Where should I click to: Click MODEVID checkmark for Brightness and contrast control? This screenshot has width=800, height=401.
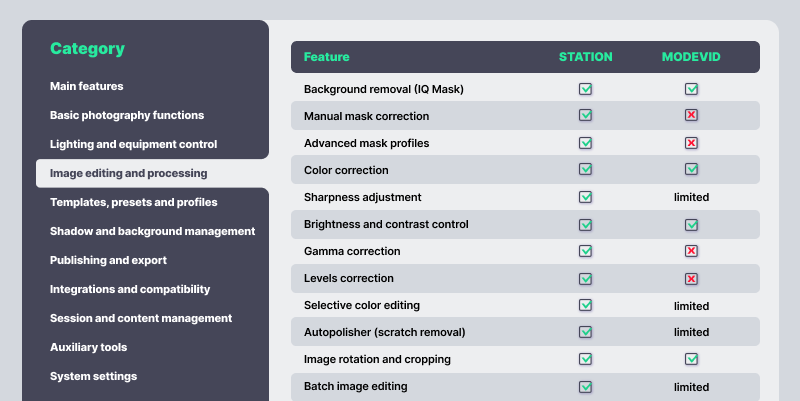[x=691, y=224]
